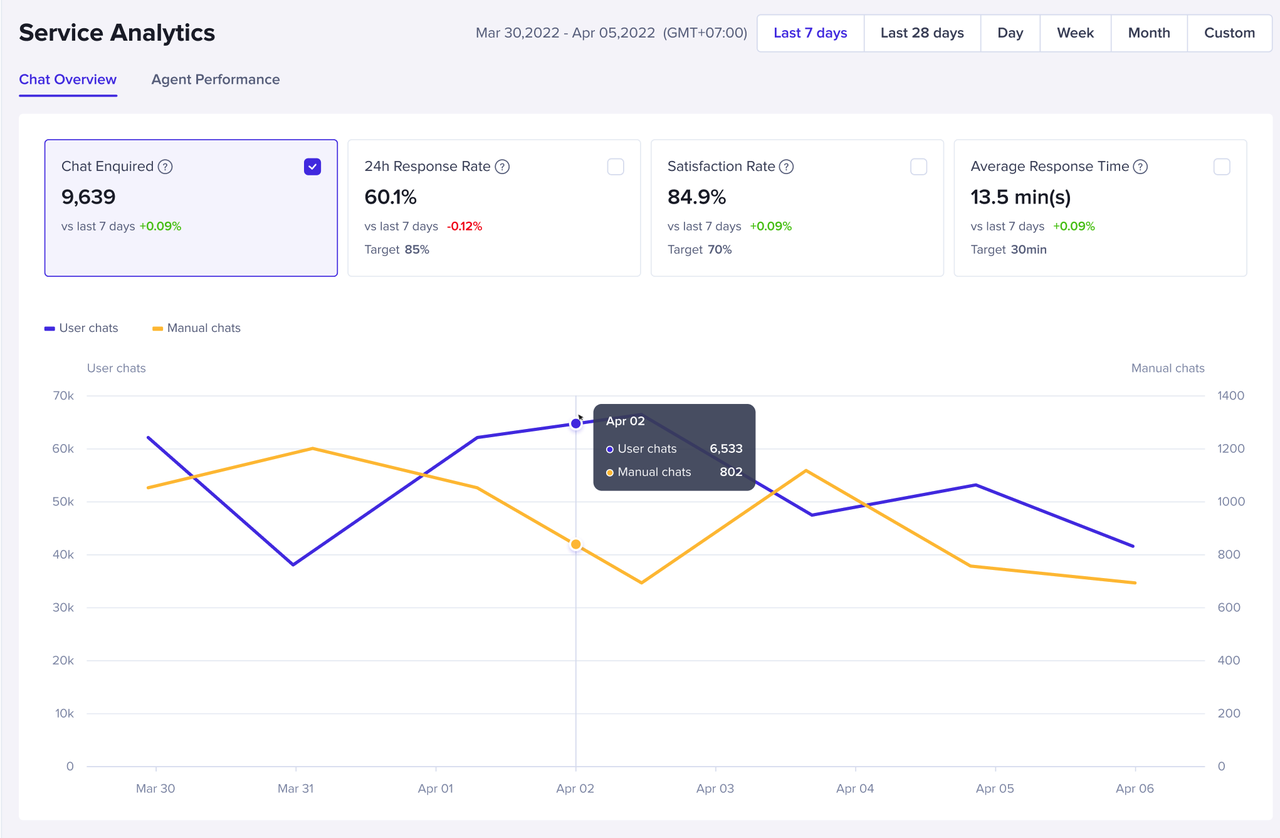The width and height of the screenshot is (1280, 838).
Task: Click help icon next to Chat Enquired
Action: [166, 167]
